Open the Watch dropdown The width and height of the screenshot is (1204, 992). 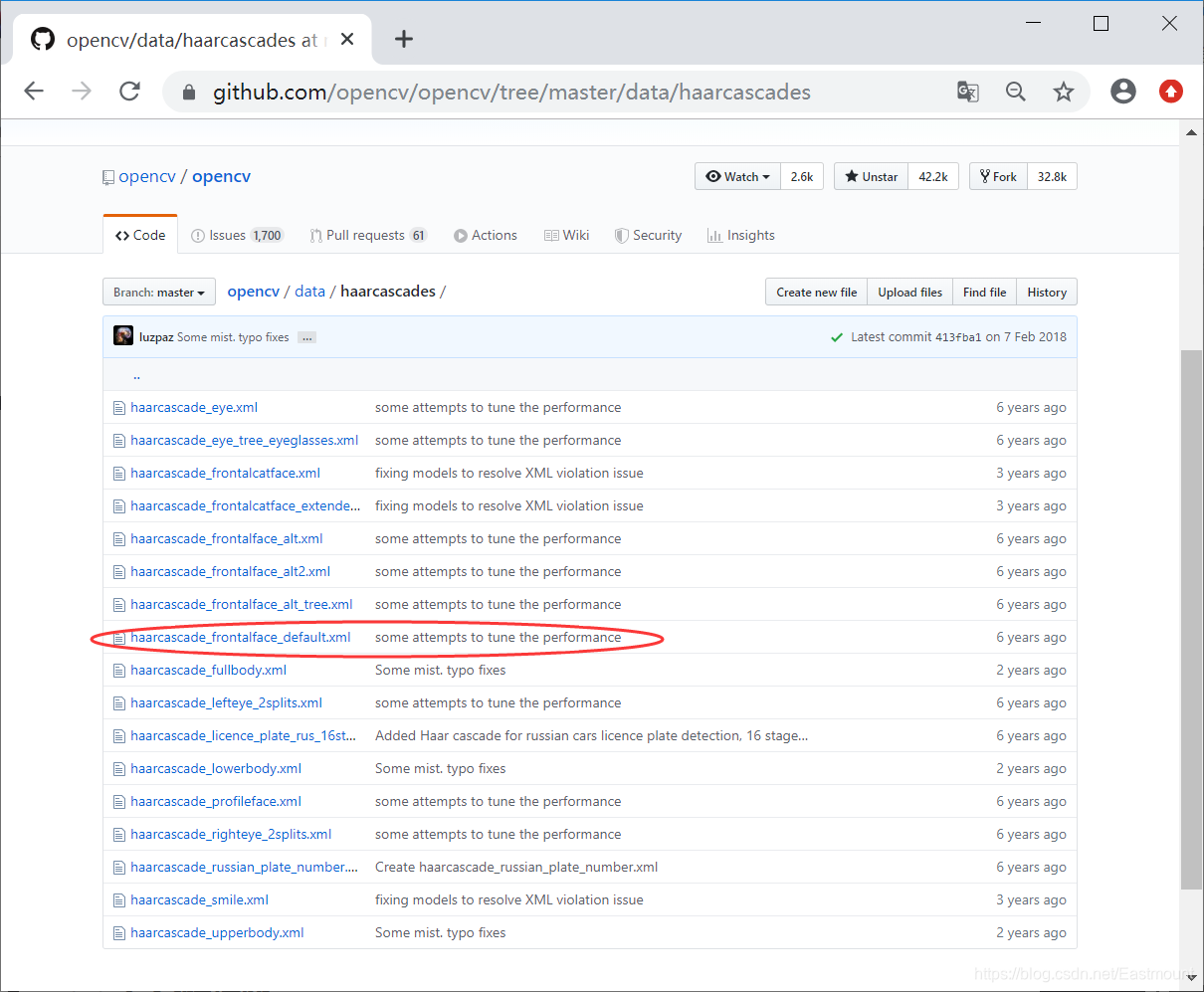point(737,176)
